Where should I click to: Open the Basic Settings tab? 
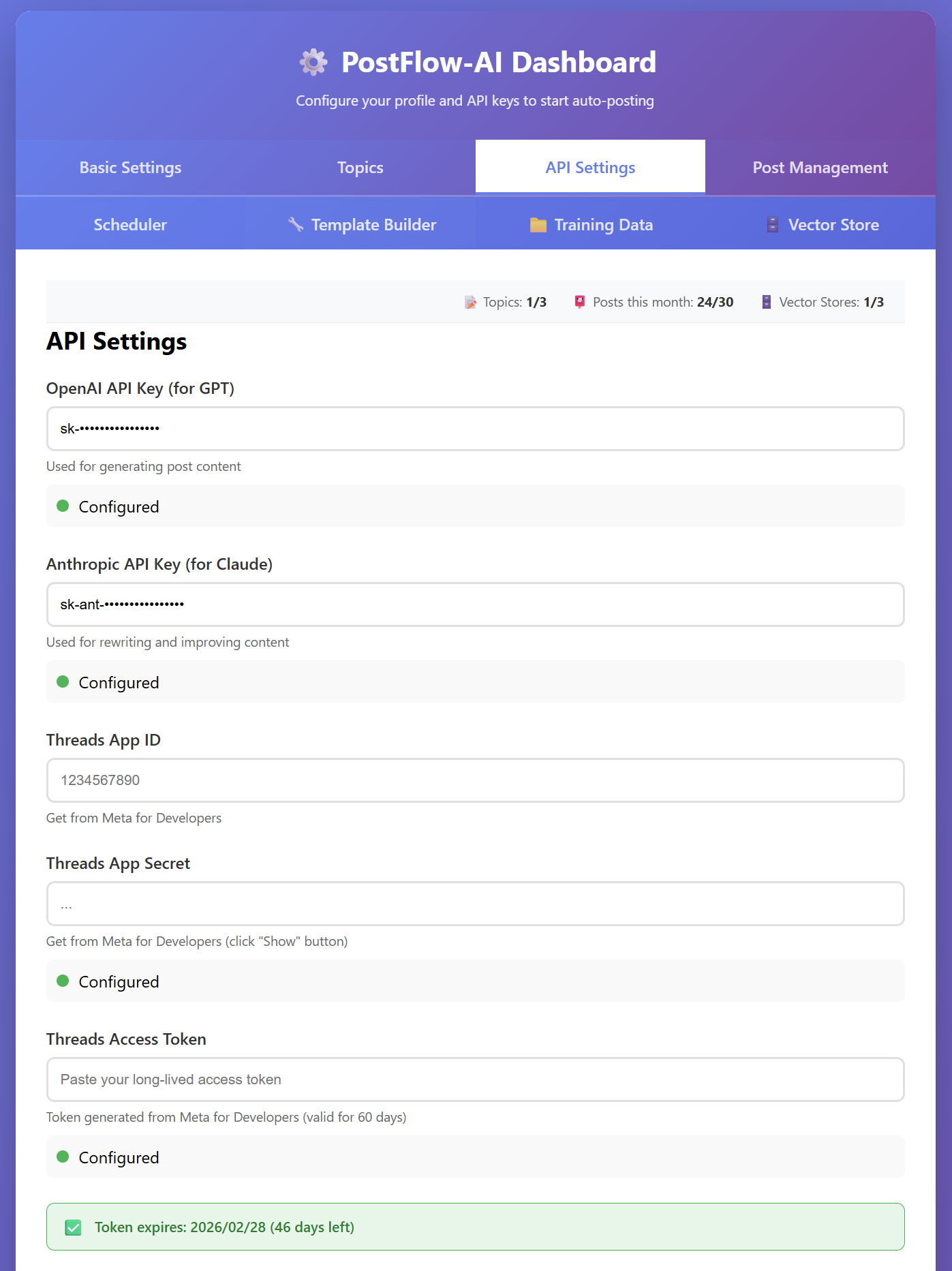pyautogui.click(x=131, y=167)
